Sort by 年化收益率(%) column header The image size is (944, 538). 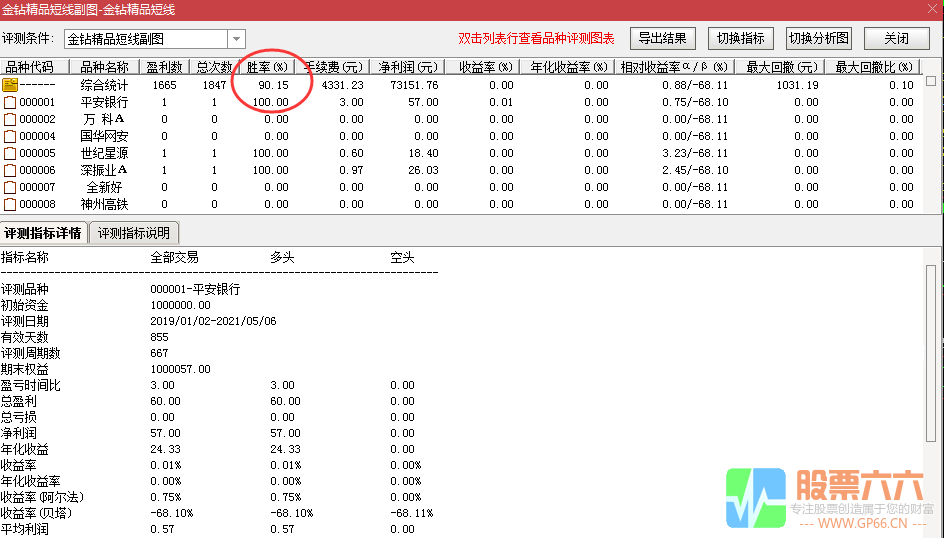(568, 67)
